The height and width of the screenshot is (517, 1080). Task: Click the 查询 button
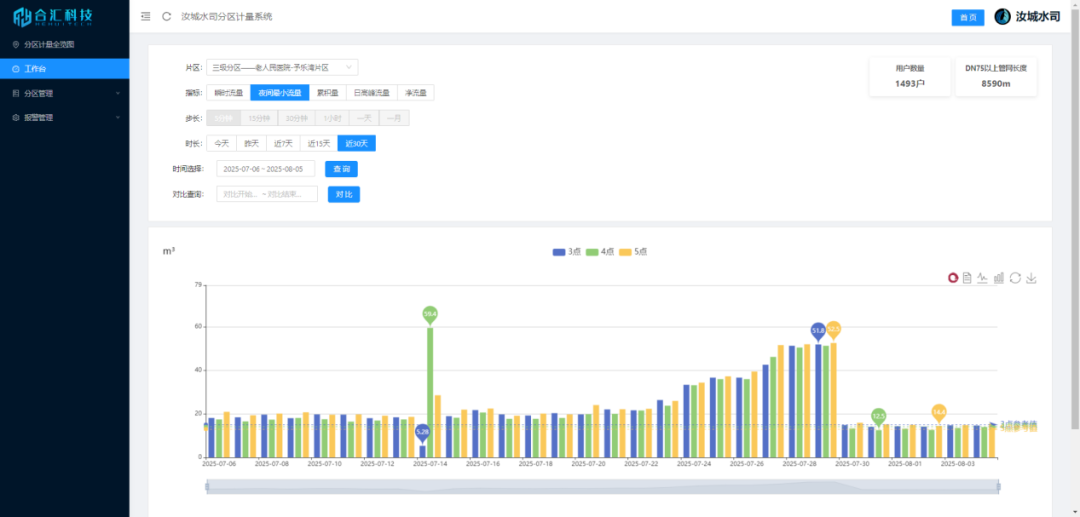tap(341, 169)
